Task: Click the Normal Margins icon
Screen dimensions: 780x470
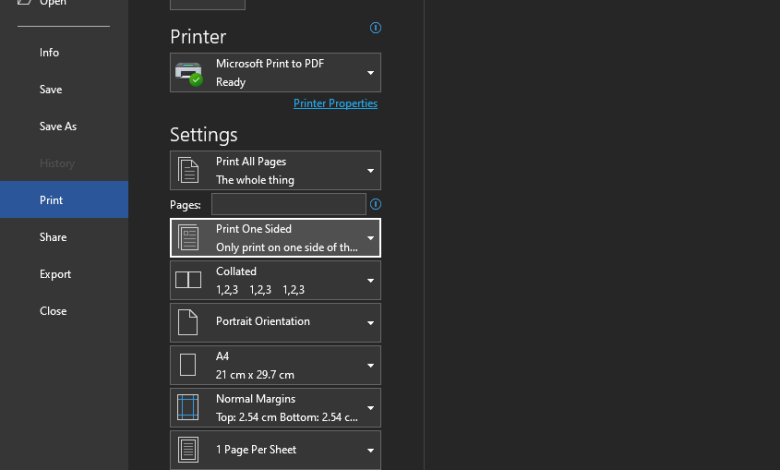Action: point(188,407)
